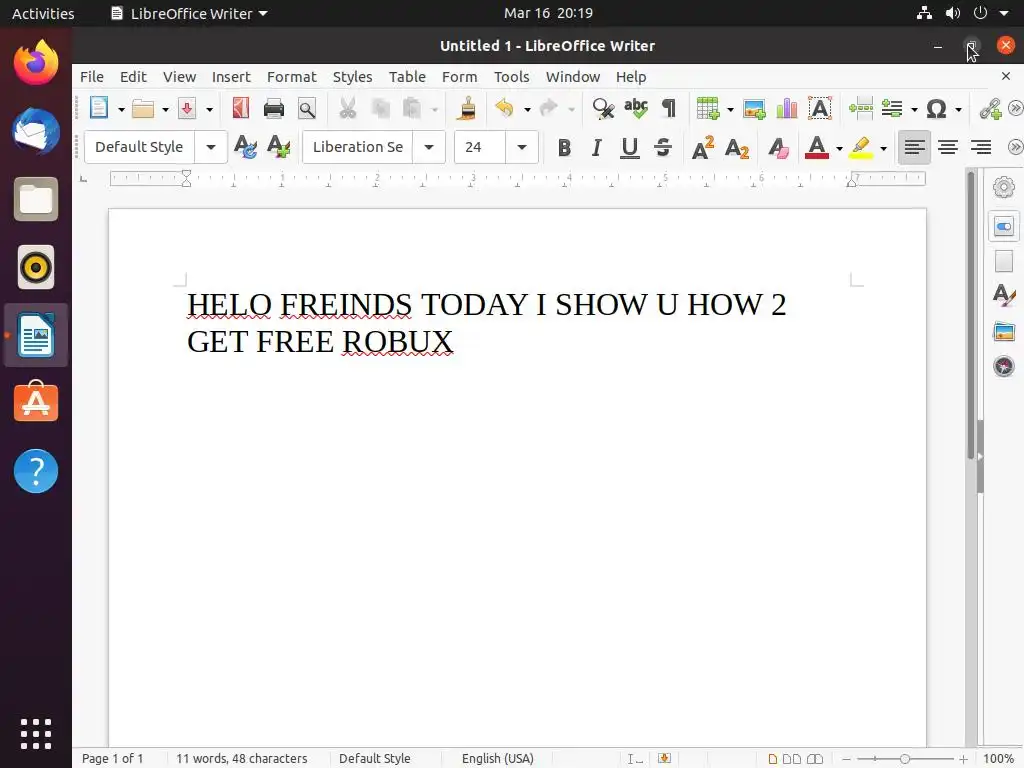
Task: Open the paragraph style dropdown
Action: 211,147
